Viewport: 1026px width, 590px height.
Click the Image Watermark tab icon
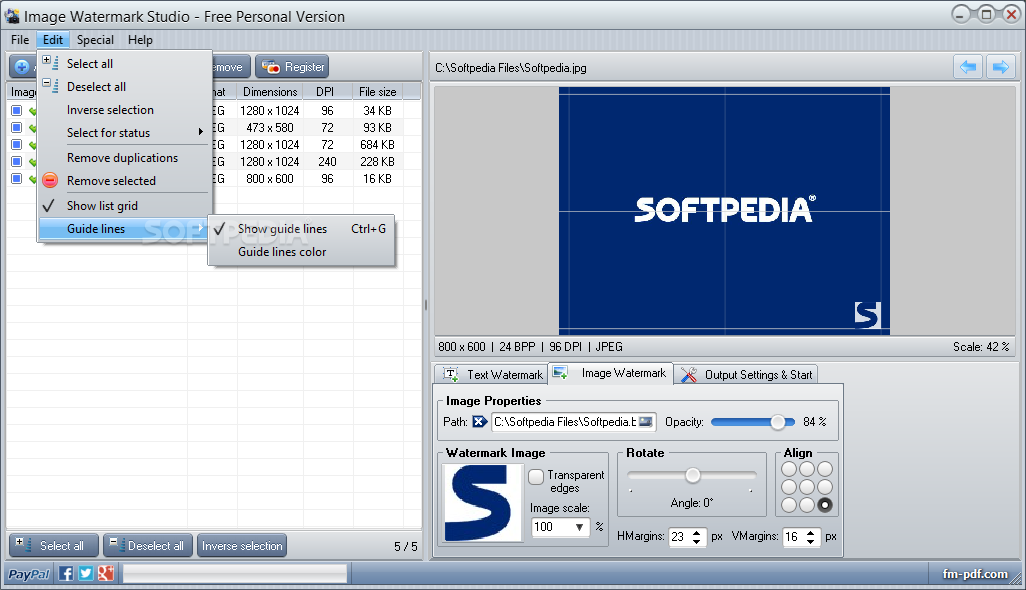[560, 373]
